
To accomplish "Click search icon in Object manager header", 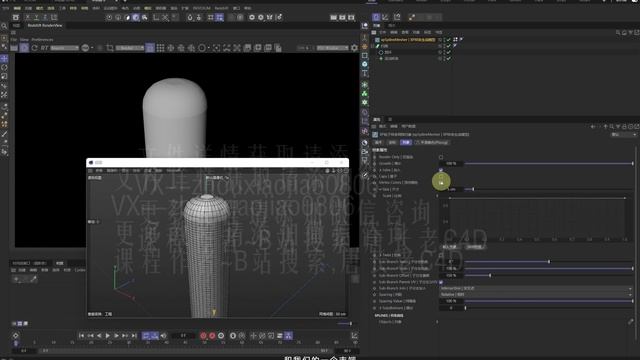I will (x=618, y=32).
